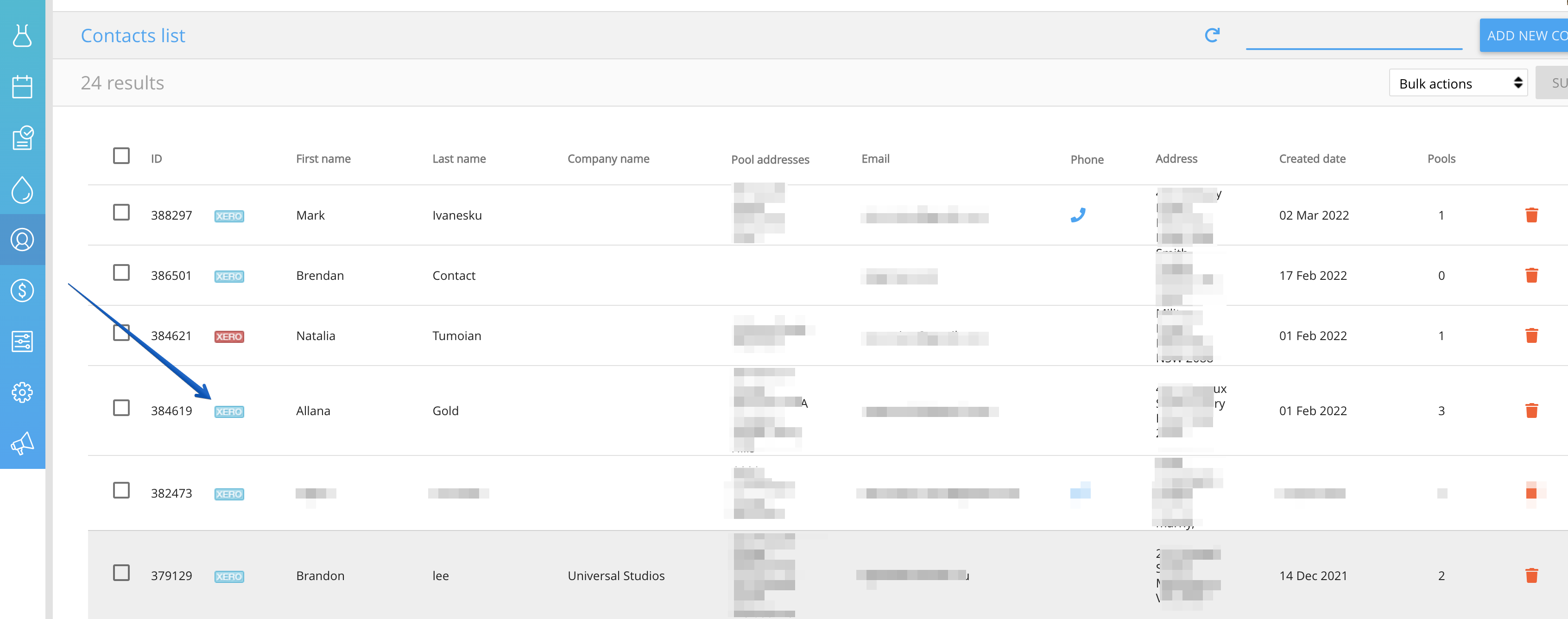Click the red XERO badge for Natalia
1568x619 pixels.
pos(229,336)
